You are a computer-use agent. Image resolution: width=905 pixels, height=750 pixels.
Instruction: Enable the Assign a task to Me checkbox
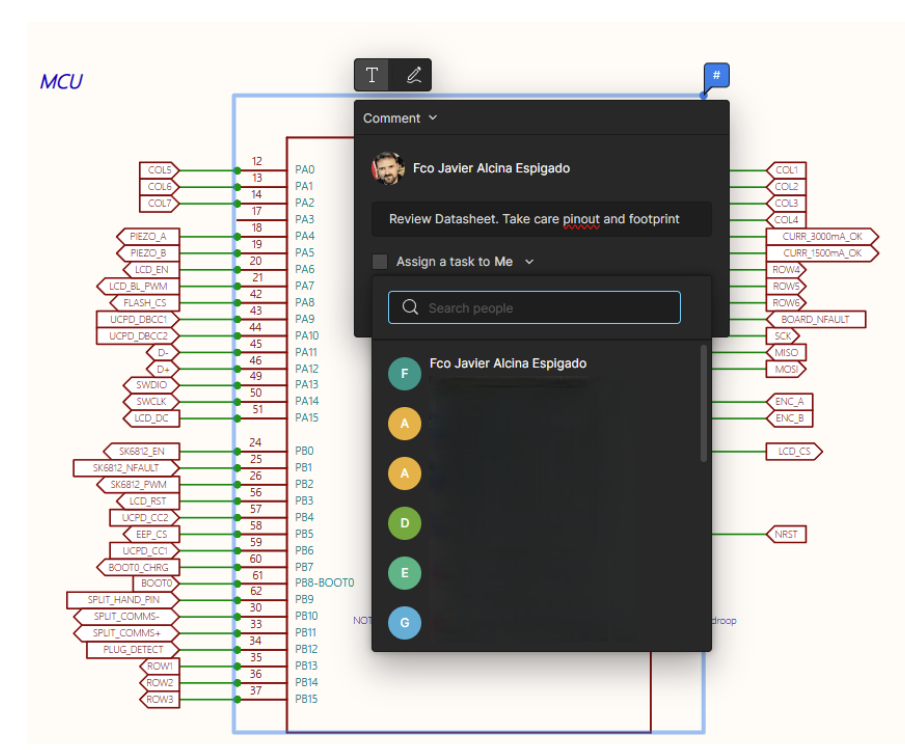[379, 260]
